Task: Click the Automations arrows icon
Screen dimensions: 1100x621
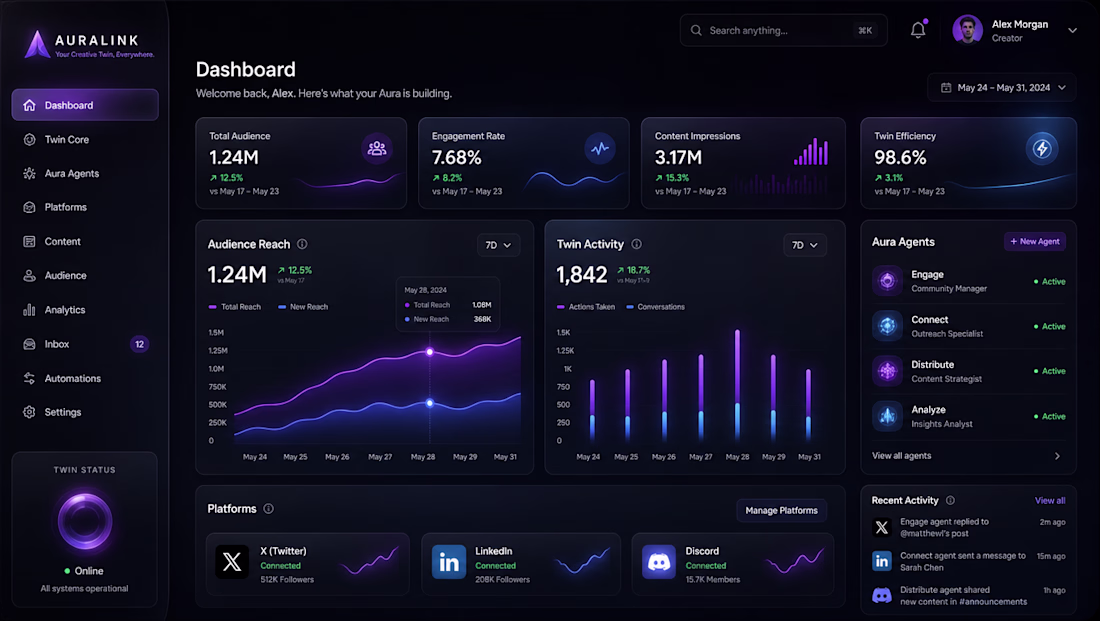Action: pos(29,378)
